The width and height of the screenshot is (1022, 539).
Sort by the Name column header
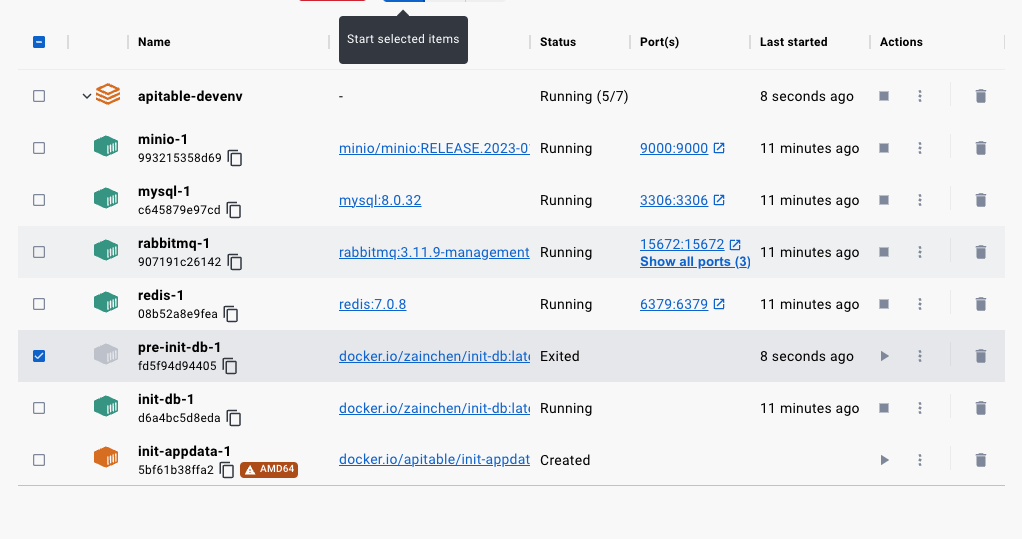154,42
